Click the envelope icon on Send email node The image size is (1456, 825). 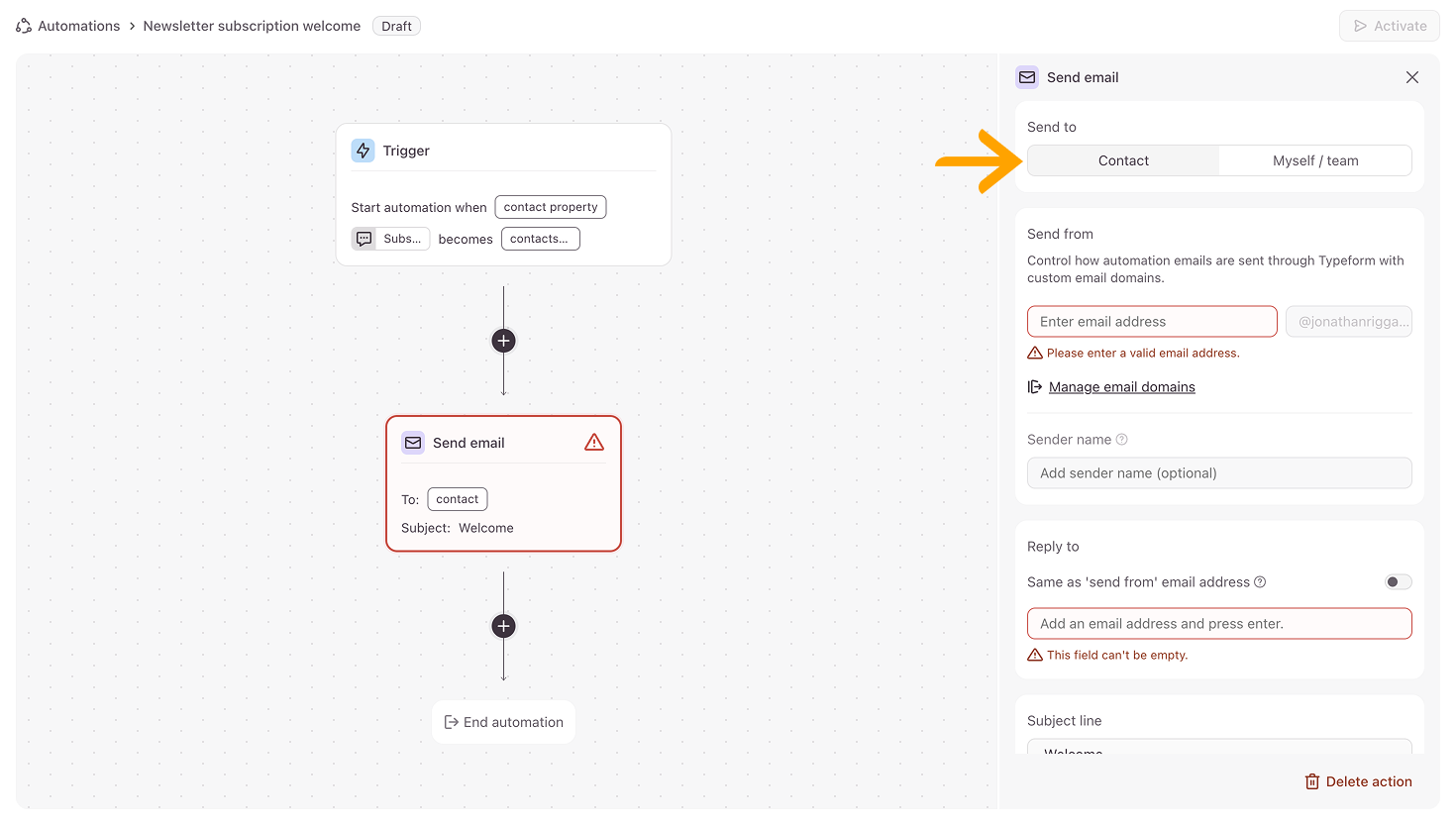(x=413, y=443)
